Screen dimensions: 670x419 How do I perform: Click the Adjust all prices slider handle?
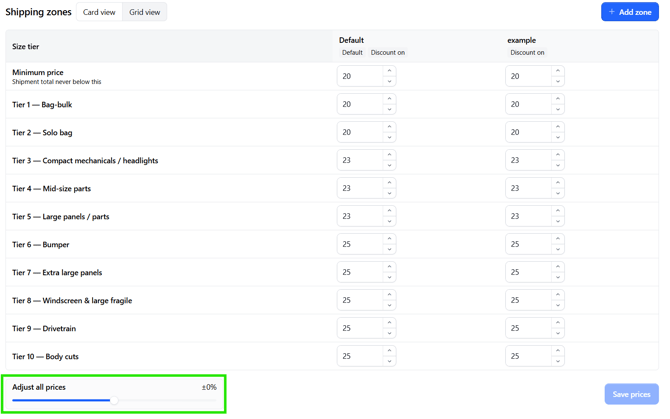(x=114, y=400)
